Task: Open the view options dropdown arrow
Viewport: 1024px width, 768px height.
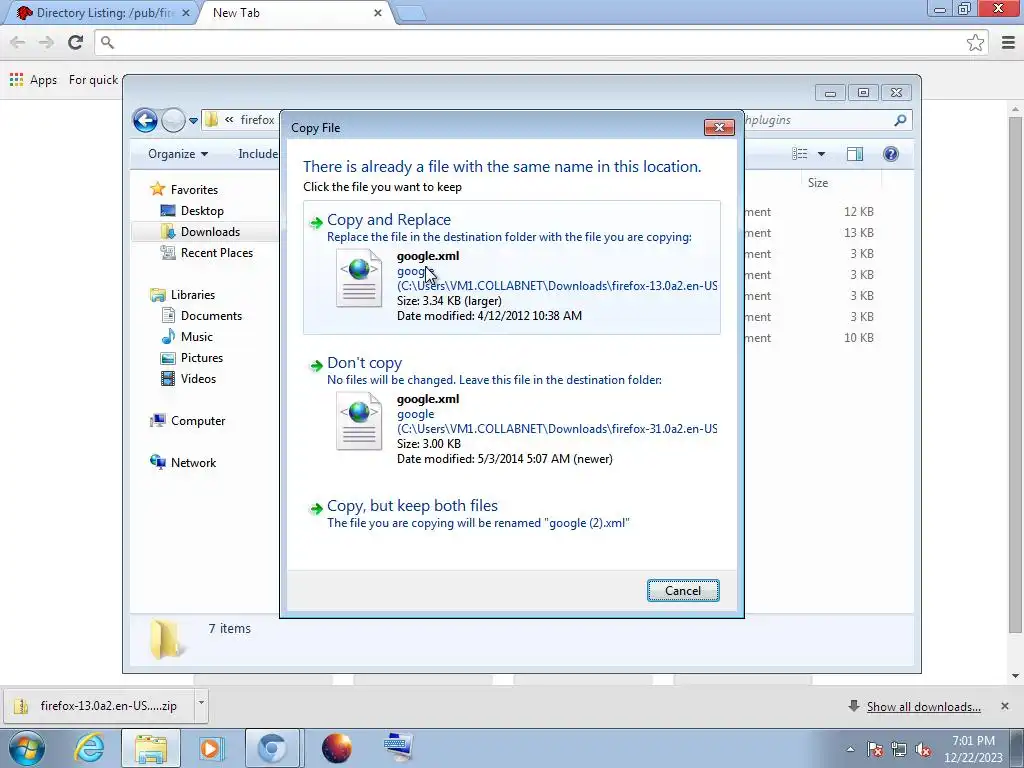Action: (822, 154)
